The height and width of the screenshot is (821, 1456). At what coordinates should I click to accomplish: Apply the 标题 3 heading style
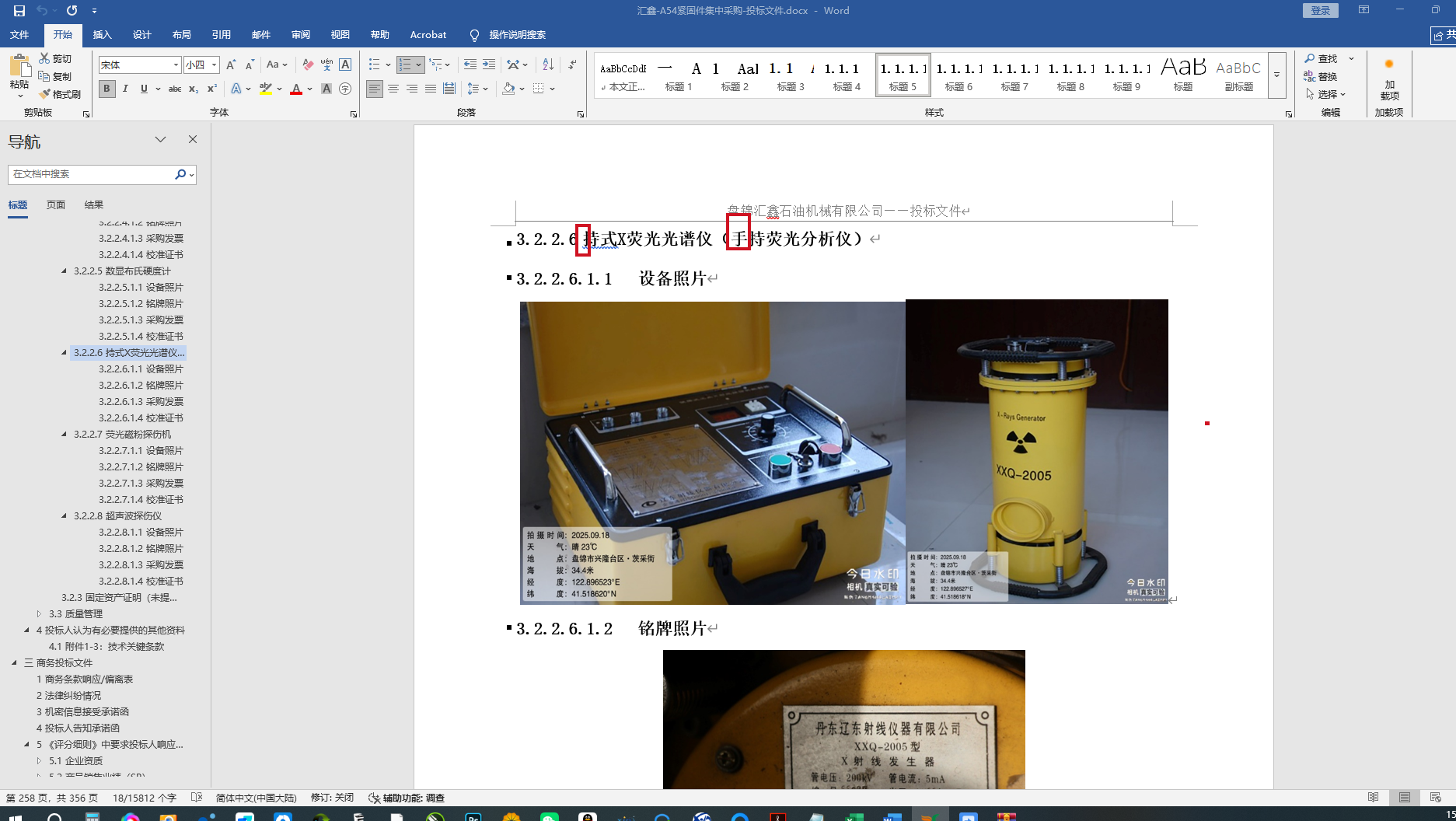coord(791,75)
